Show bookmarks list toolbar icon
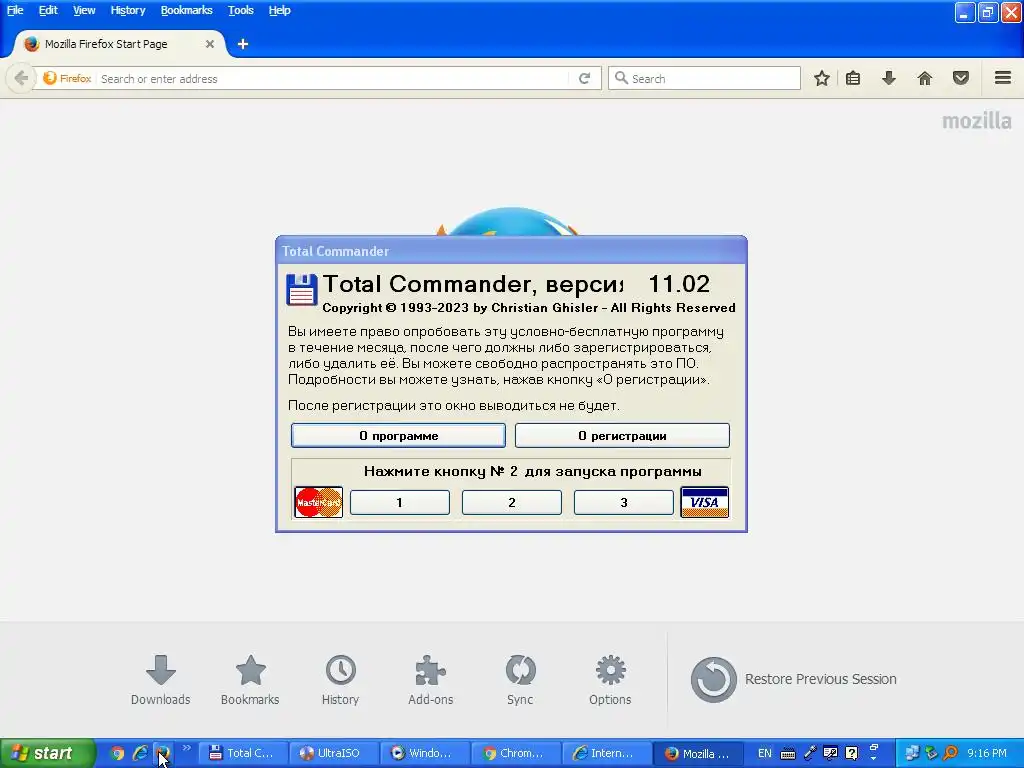 [x=853, y=78]
